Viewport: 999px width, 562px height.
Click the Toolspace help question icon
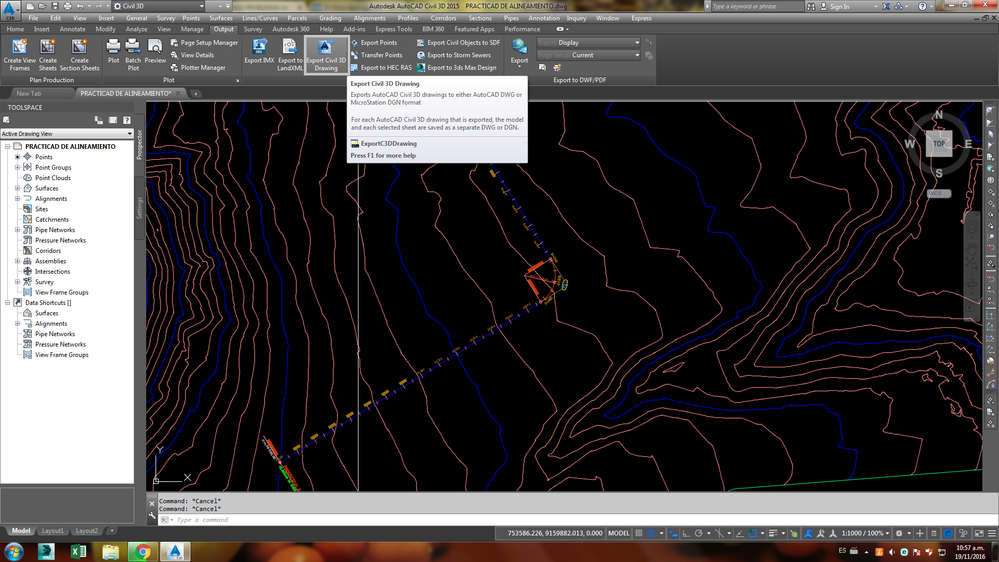tap(127, 120)
